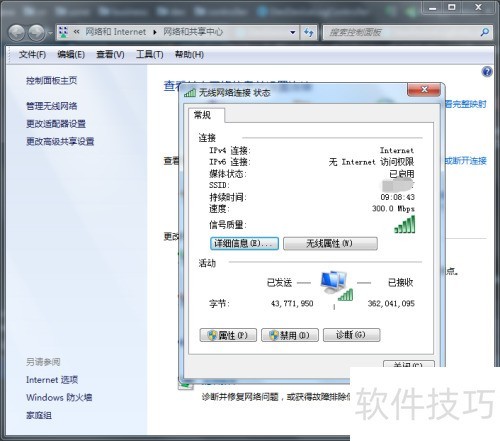Click the 无线属性(W) button

330,243
